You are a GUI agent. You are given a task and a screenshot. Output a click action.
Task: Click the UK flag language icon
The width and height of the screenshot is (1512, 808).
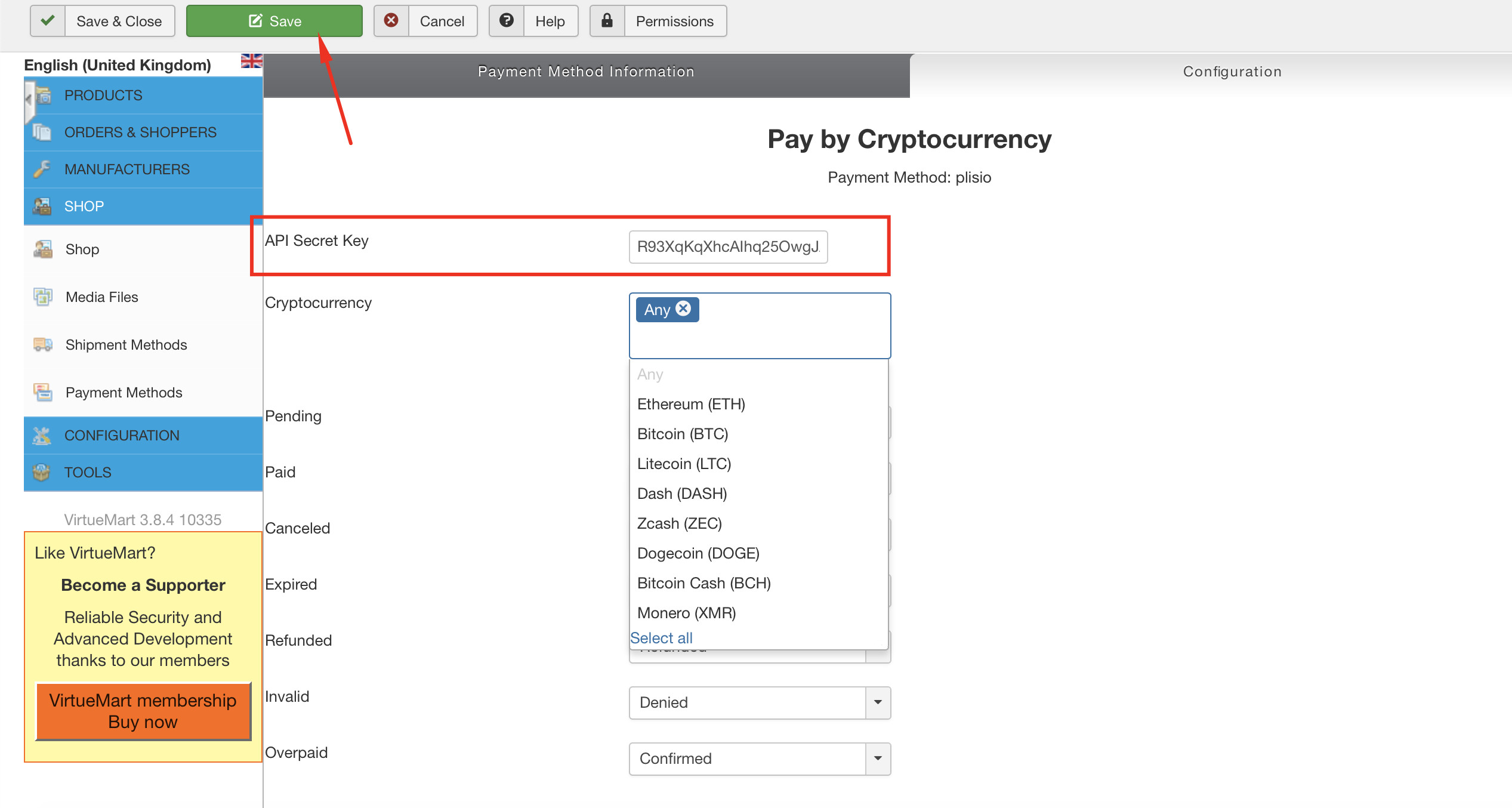click(251, 61)
